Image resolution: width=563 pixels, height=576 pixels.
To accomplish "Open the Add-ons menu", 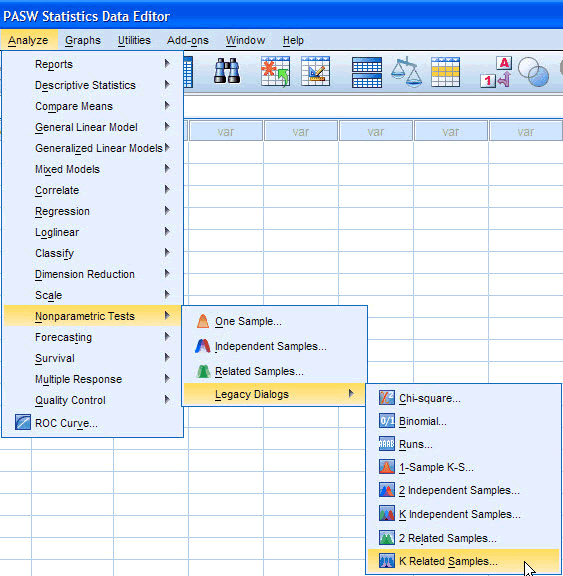I will (188, 40).
